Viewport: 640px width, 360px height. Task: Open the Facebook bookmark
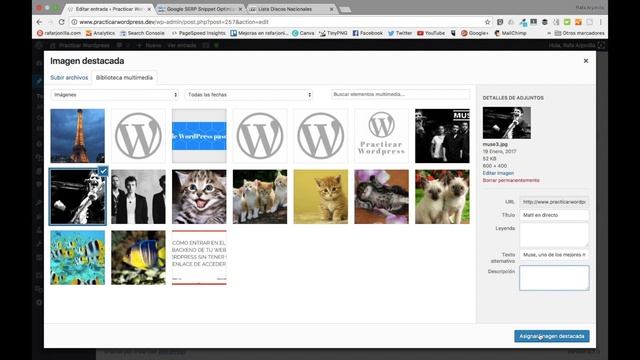pos(368,33)
